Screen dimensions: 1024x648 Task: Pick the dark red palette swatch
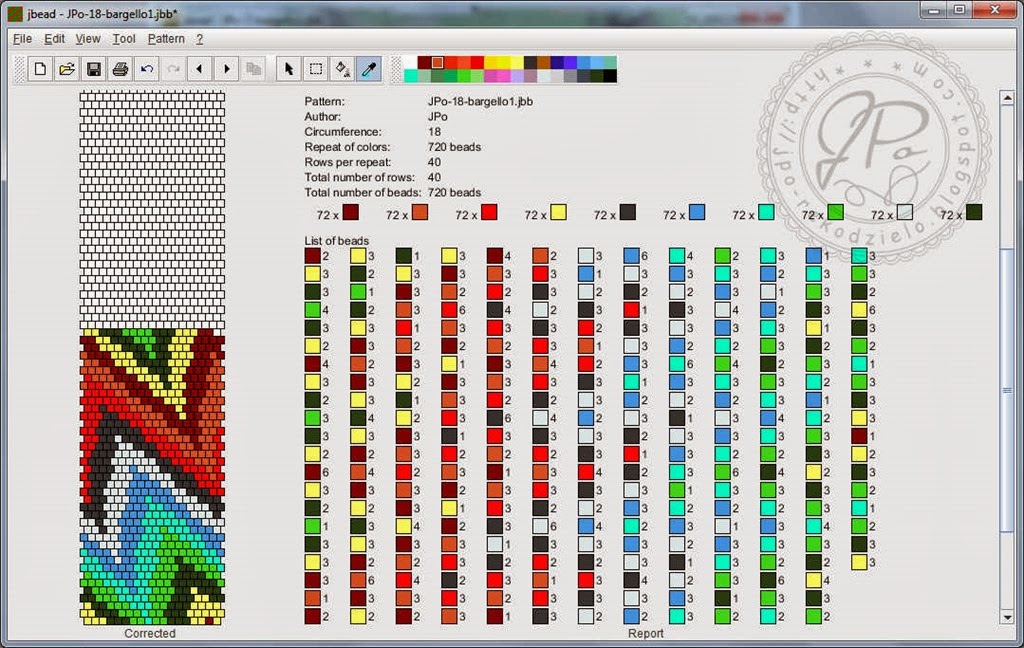[424, 62]
